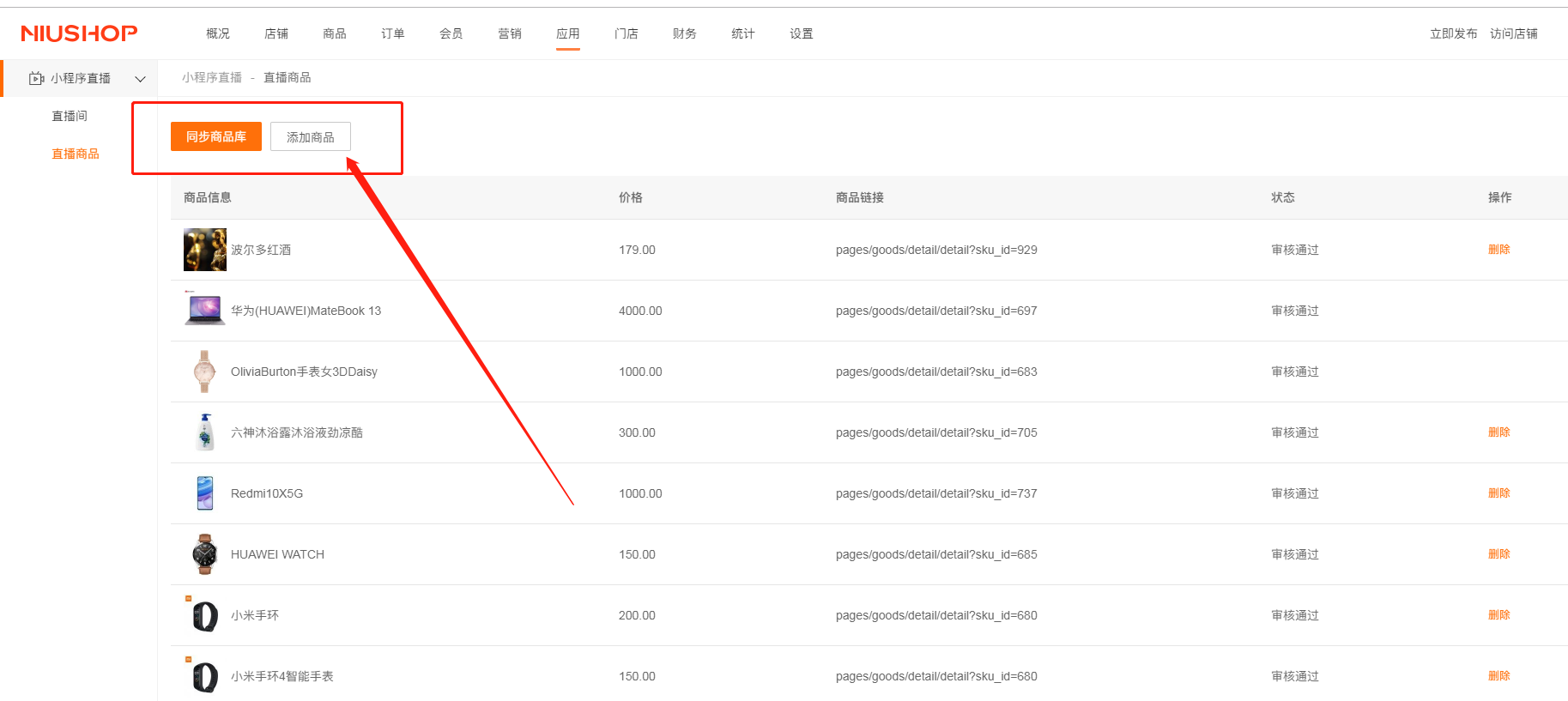Open the 概况 top menu
The height and width of the screenshot is (701, 1568).
point(218,33)
